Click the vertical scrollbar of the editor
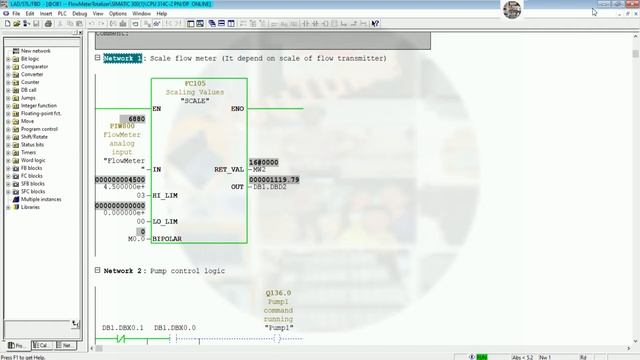Screen dimensions: 640x360 pos(636,188)
